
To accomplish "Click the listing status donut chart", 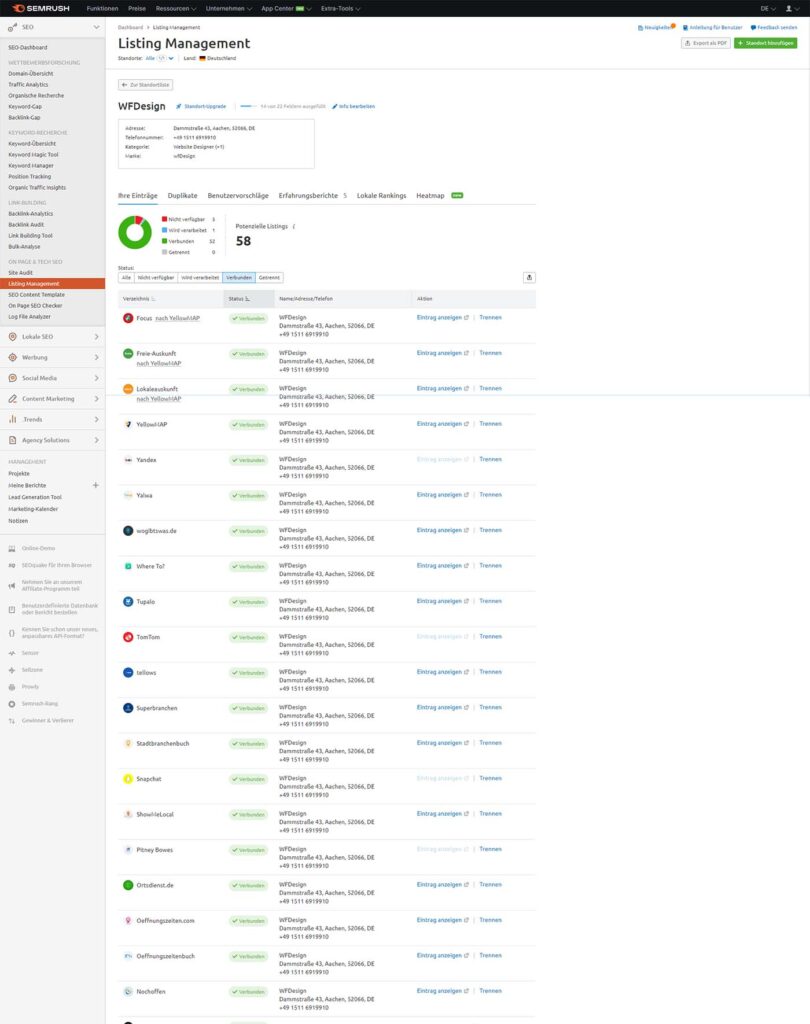I will pos(135,232).
